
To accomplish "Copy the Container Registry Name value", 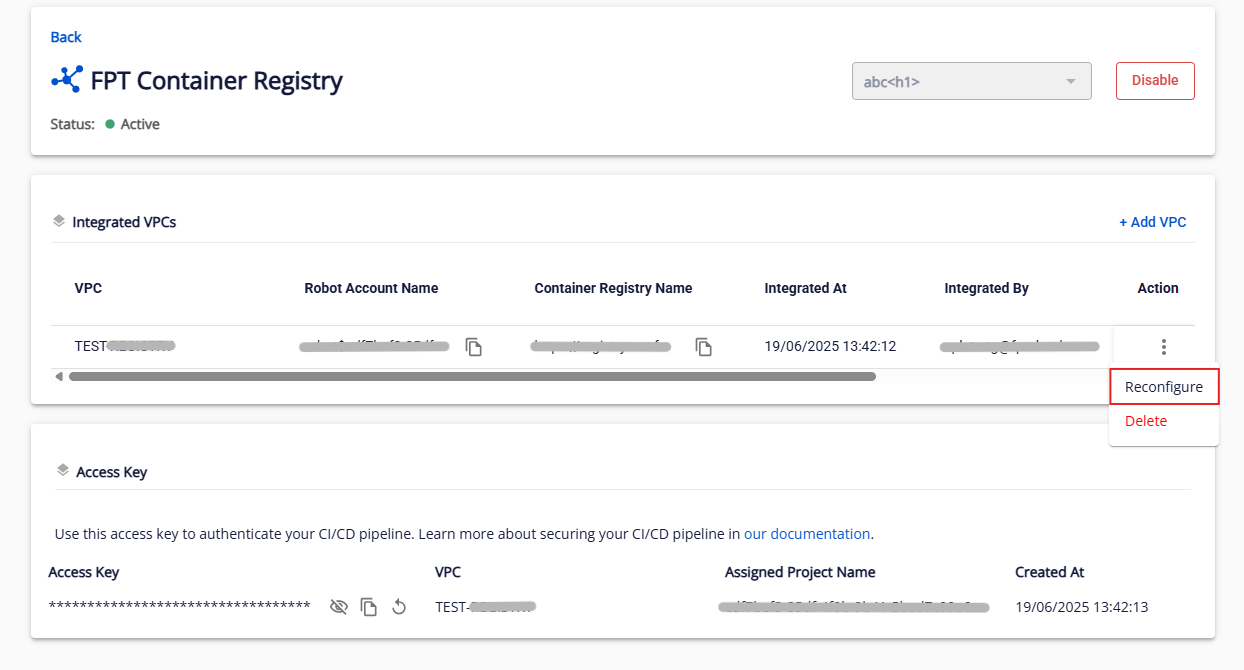I will click(704, 347).
